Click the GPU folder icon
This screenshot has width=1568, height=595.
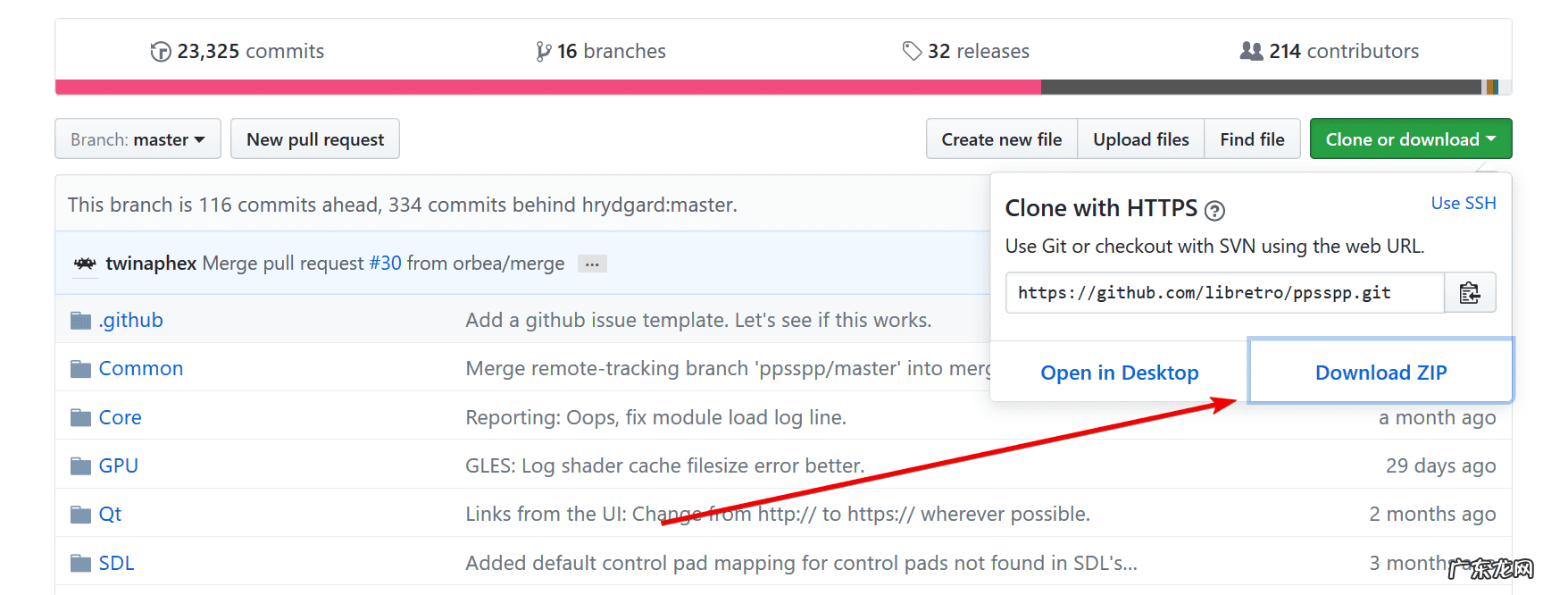click(81, 466)
